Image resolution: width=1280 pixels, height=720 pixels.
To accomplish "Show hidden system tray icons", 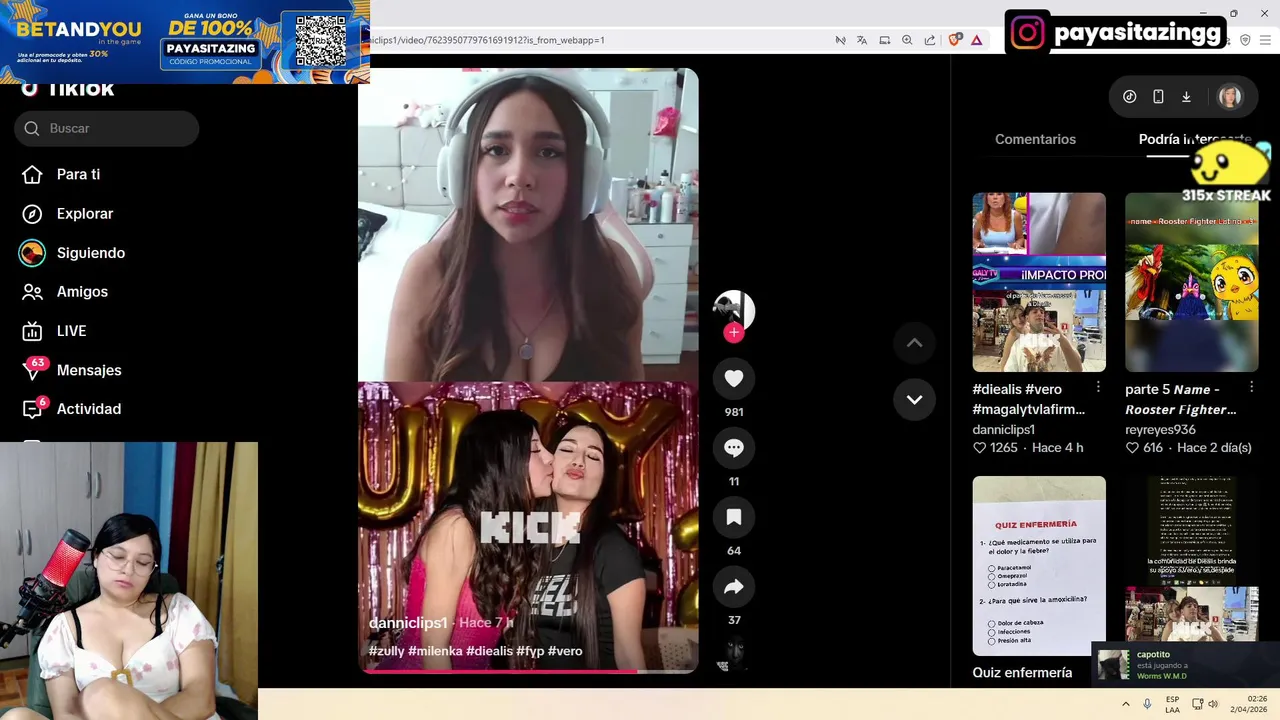I will click(1125, 704).
